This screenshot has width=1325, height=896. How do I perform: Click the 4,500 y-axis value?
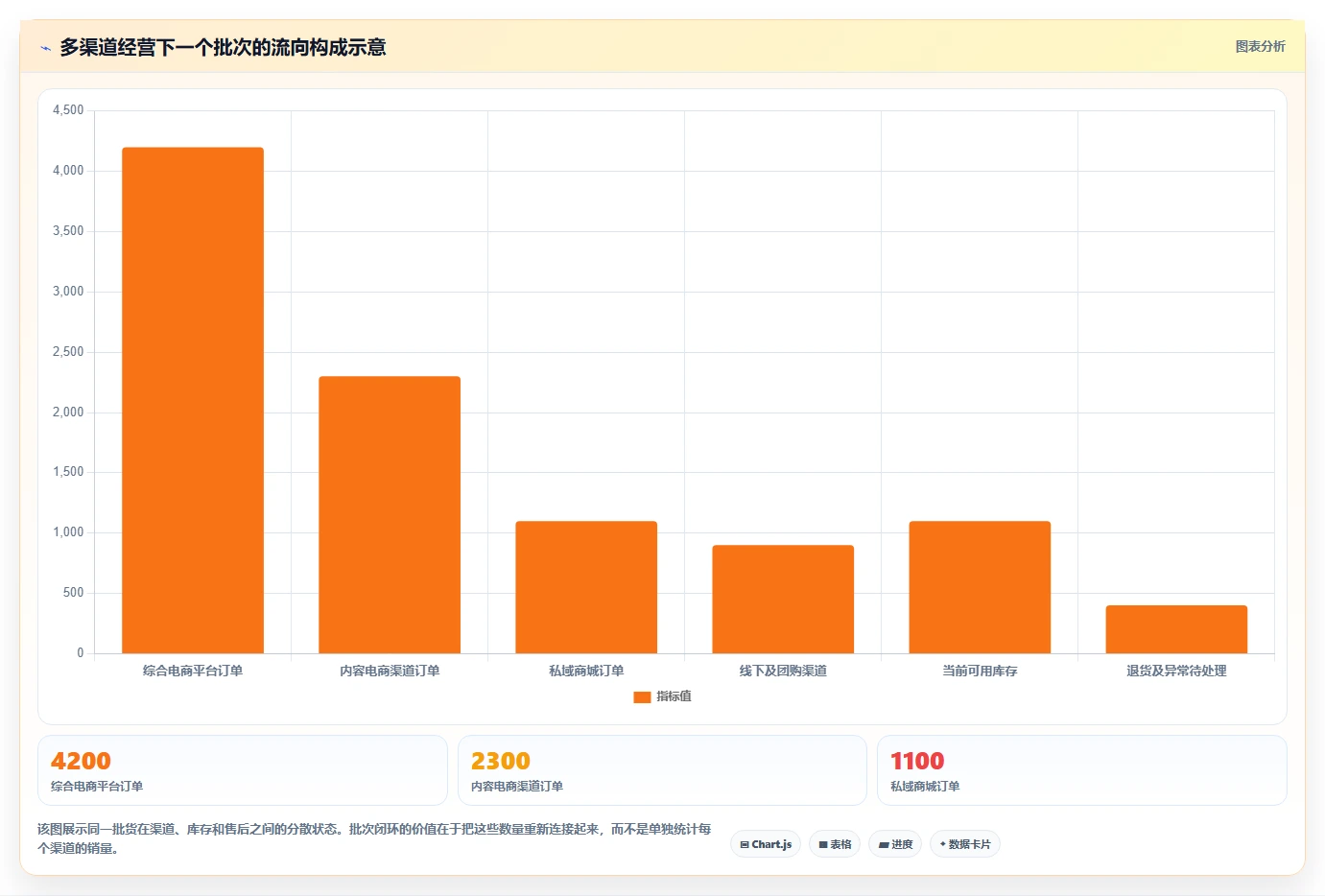tap(68, 110)
